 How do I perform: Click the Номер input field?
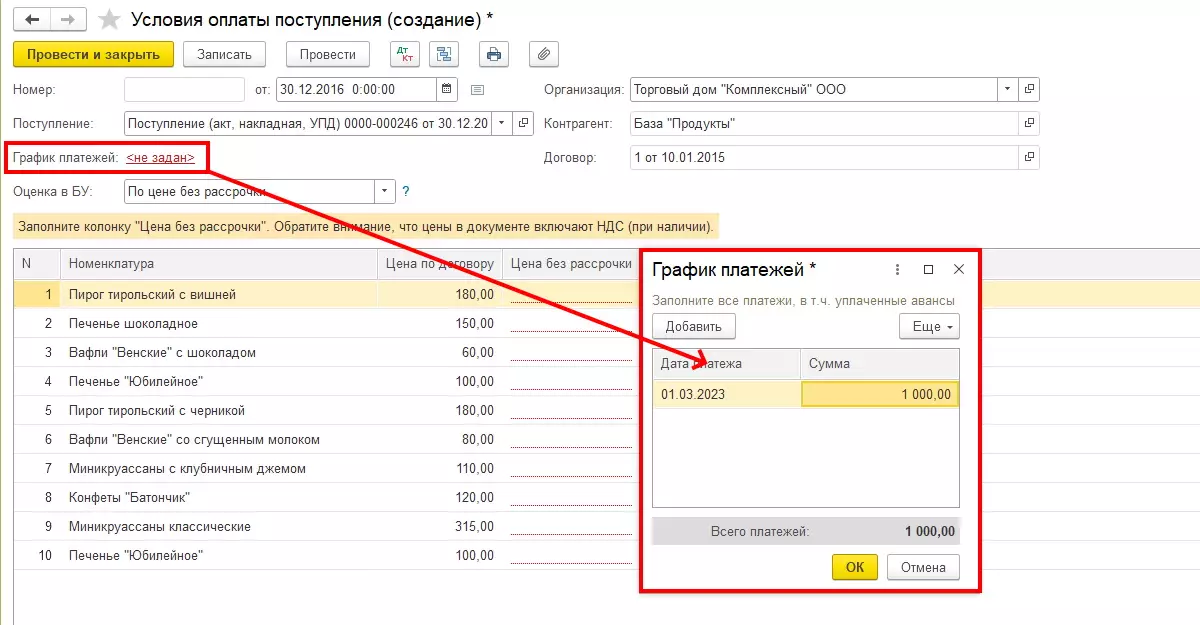(x=184, y=89)
